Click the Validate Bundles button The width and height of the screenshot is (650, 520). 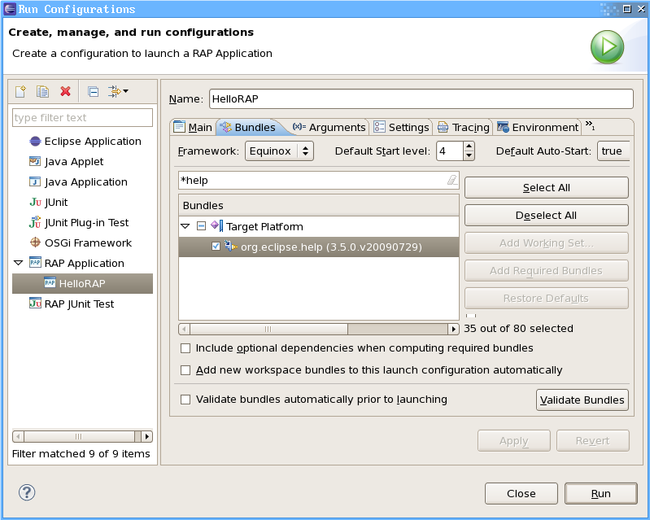(582, 400)
